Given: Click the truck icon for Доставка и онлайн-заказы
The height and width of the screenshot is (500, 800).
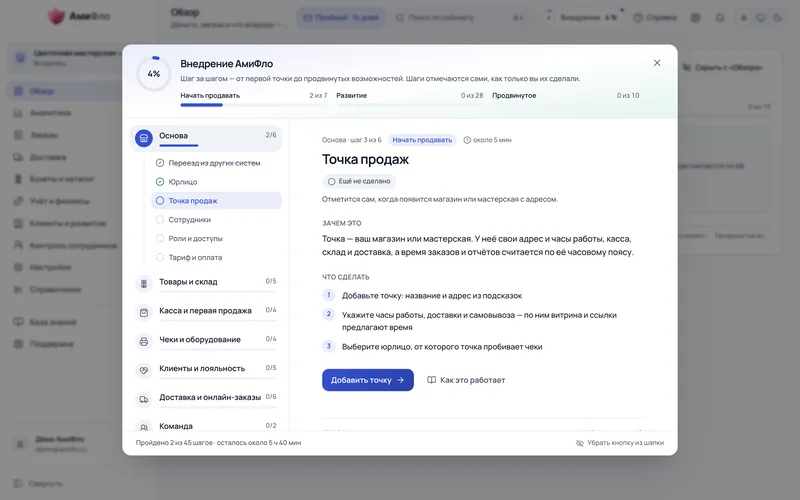Looking at the screenshot, I should point(144,399).
